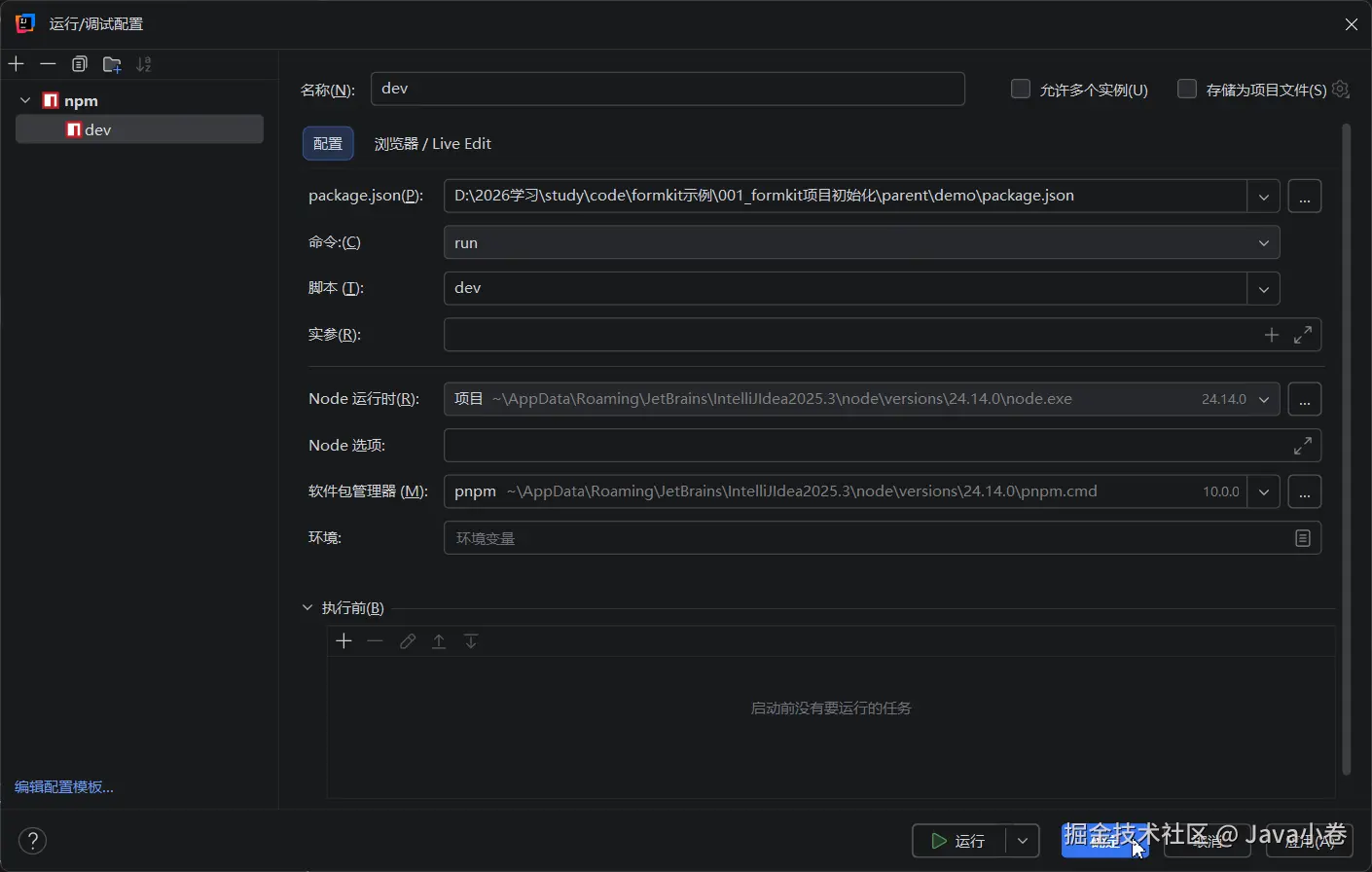Collapse the npm tree node
Screen dimensions: 1372x872
pyautogui.click(x=25, y=100)
